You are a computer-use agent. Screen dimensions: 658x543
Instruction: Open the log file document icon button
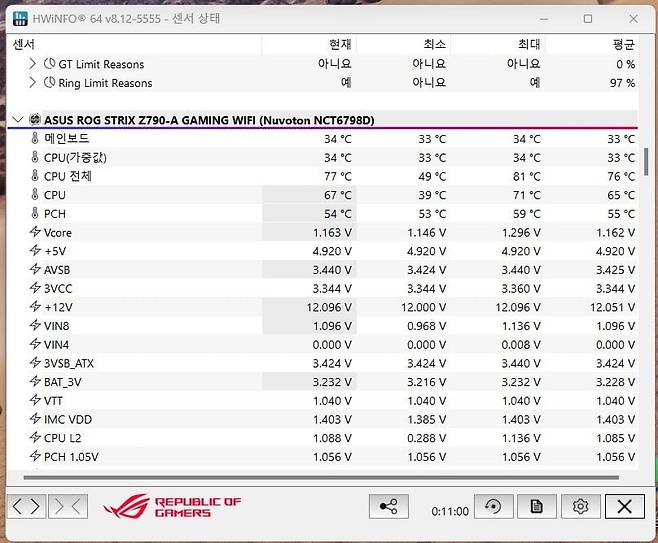[x=537, y=506]
